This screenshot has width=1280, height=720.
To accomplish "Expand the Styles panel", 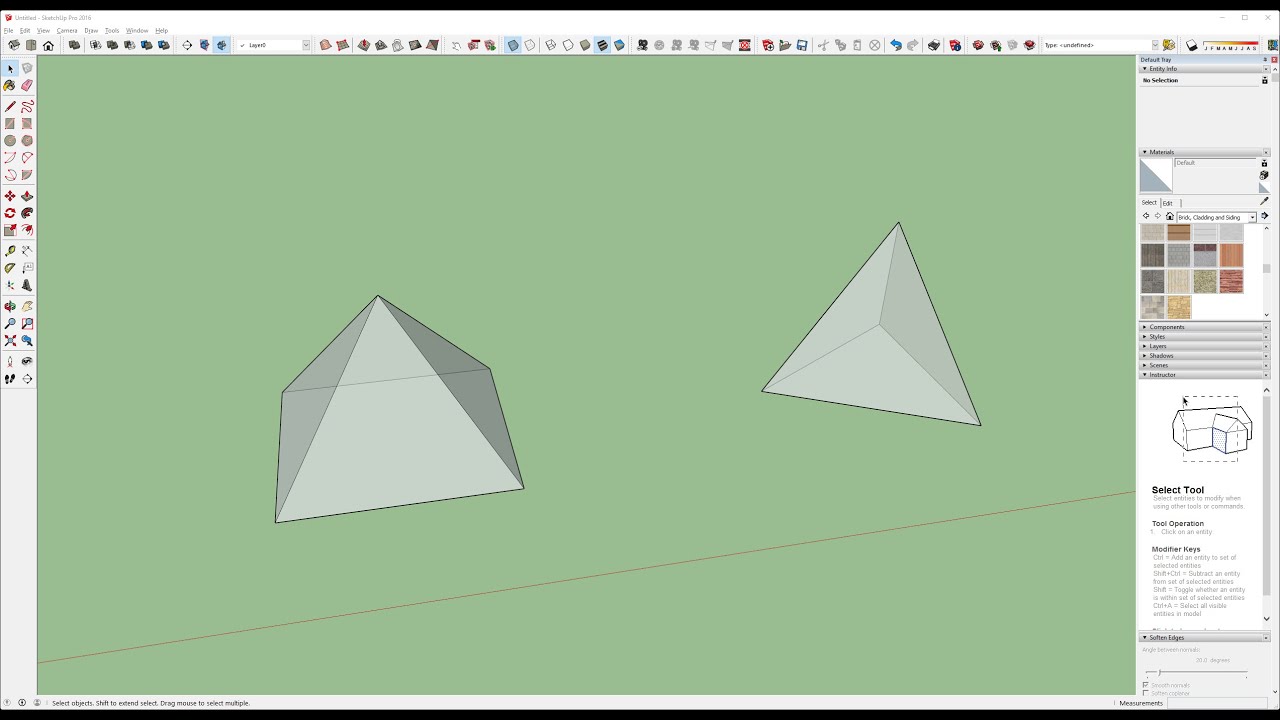I will [x=1204, y=337].
